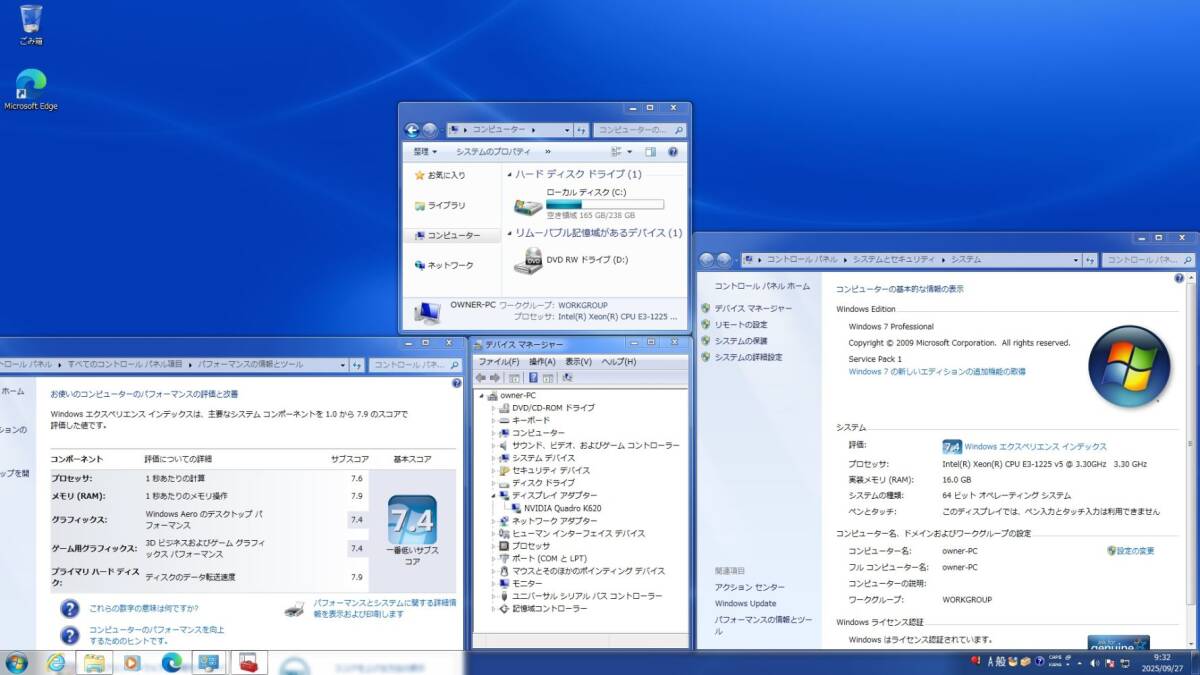Image resolution: width=1200 pixels, height=675 pixels.
Task: Click the print icon in performance window
Action: tap(295, 608)
